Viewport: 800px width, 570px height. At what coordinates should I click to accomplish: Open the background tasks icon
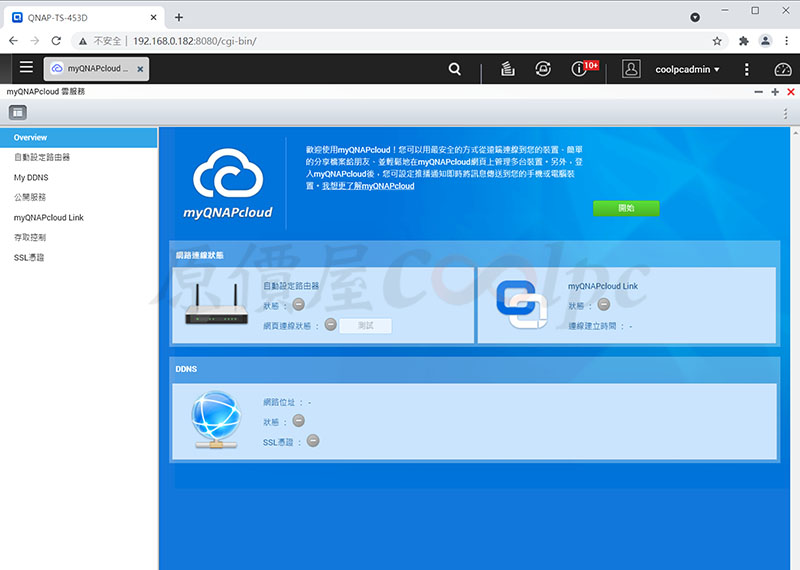(x=507, y=68)
